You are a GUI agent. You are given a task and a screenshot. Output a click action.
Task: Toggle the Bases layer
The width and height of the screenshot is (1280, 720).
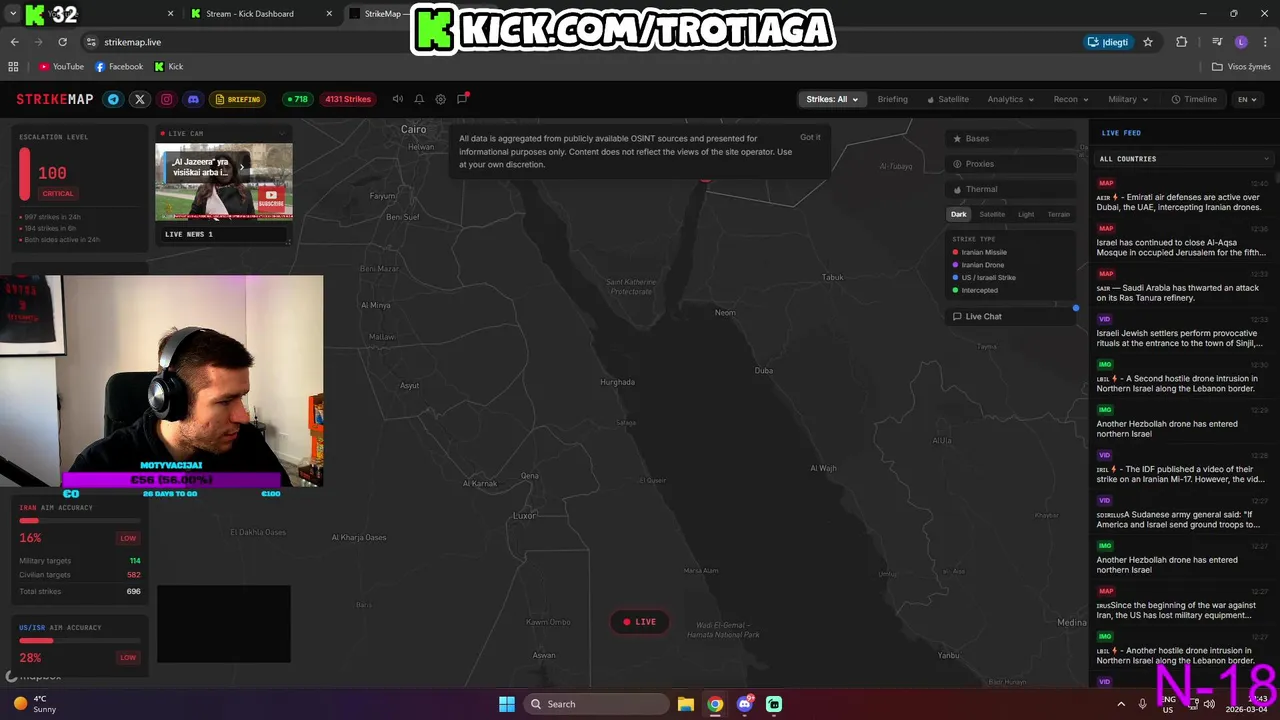(1011, 138)
